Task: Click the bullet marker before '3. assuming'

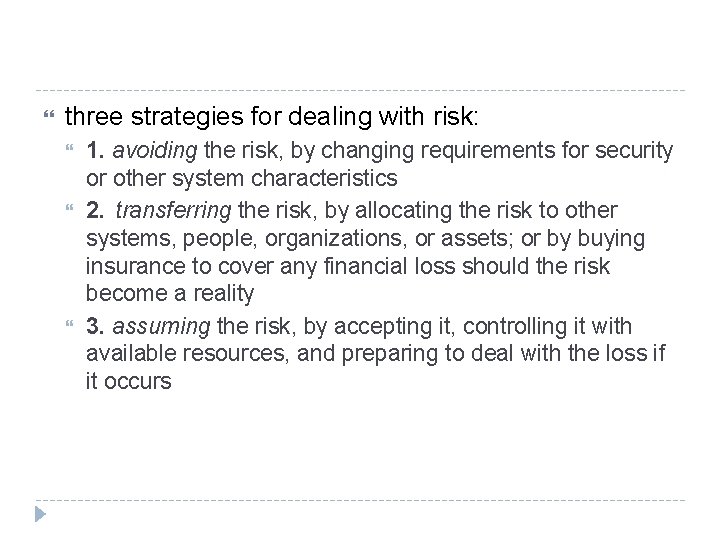Action: click(69, 326)
